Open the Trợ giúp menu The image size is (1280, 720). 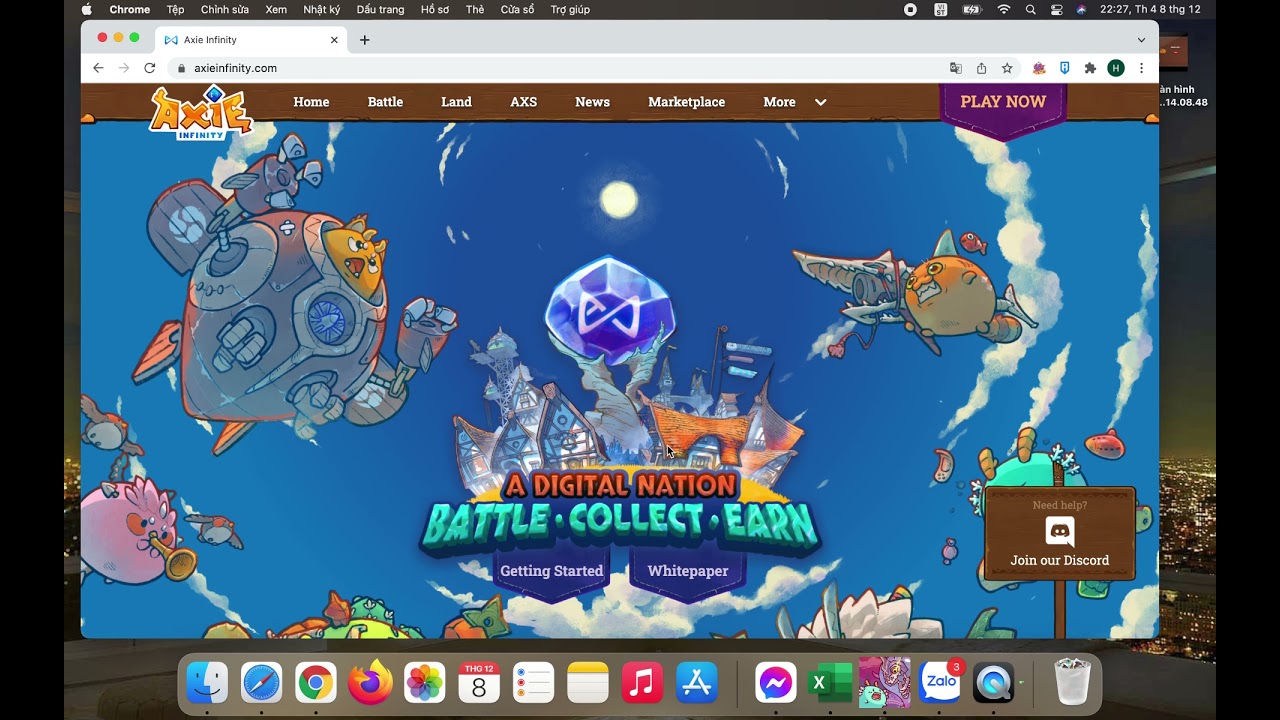click(x=570, y=9)
